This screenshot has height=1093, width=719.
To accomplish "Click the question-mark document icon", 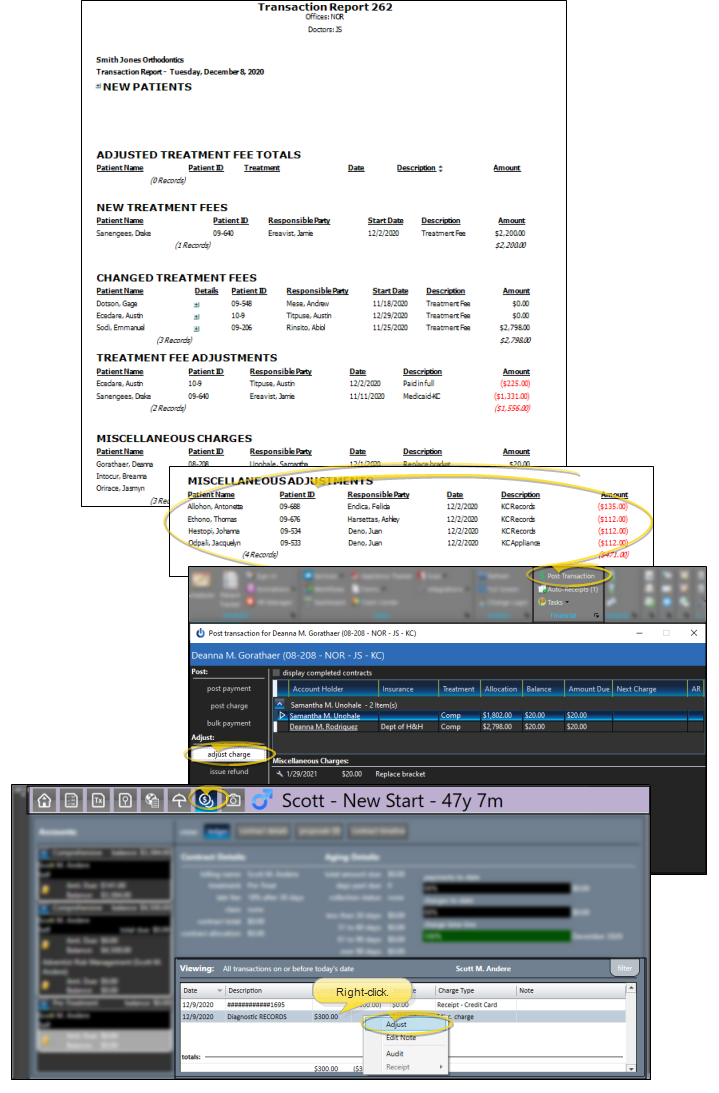I will 125,800.
